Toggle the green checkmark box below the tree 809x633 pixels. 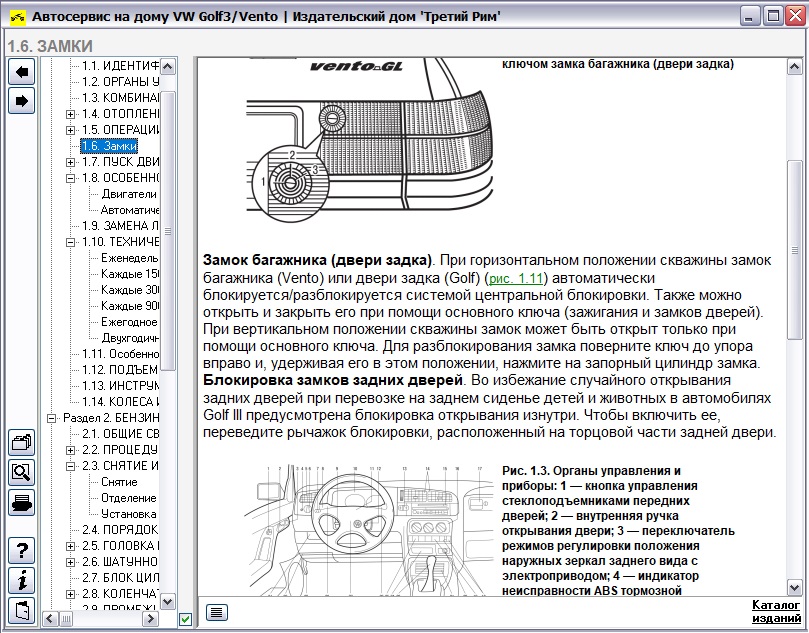(x=185, y=619)
